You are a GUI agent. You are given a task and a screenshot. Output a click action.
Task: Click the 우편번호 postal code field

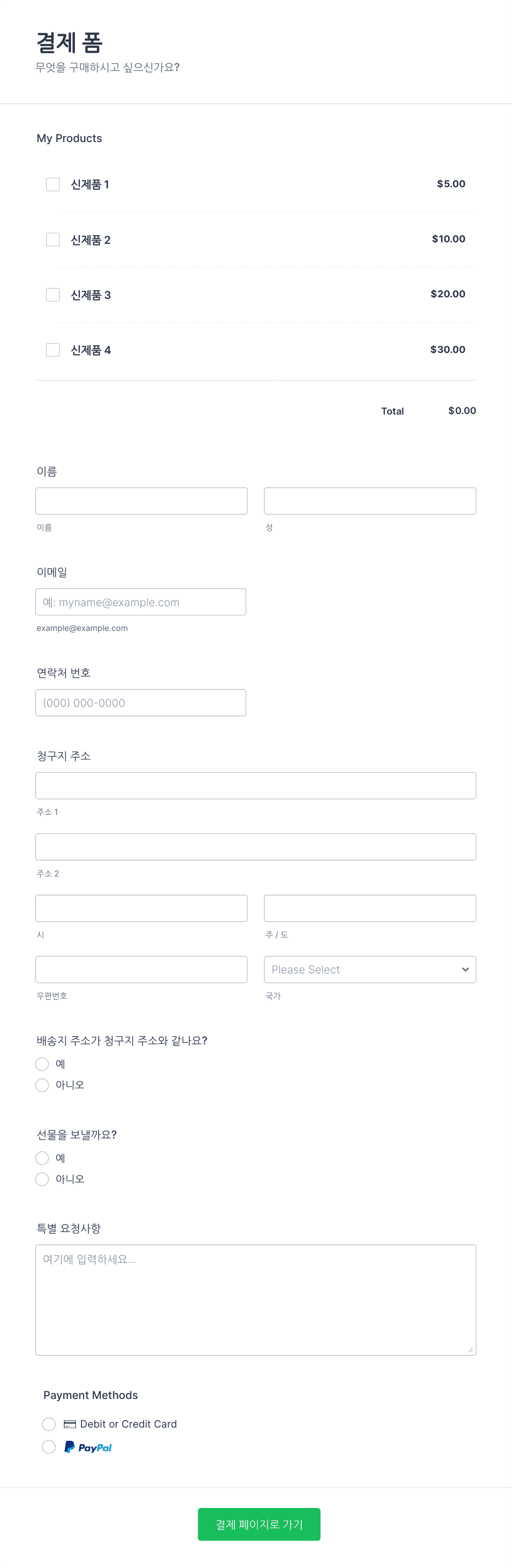coord(141,969)
